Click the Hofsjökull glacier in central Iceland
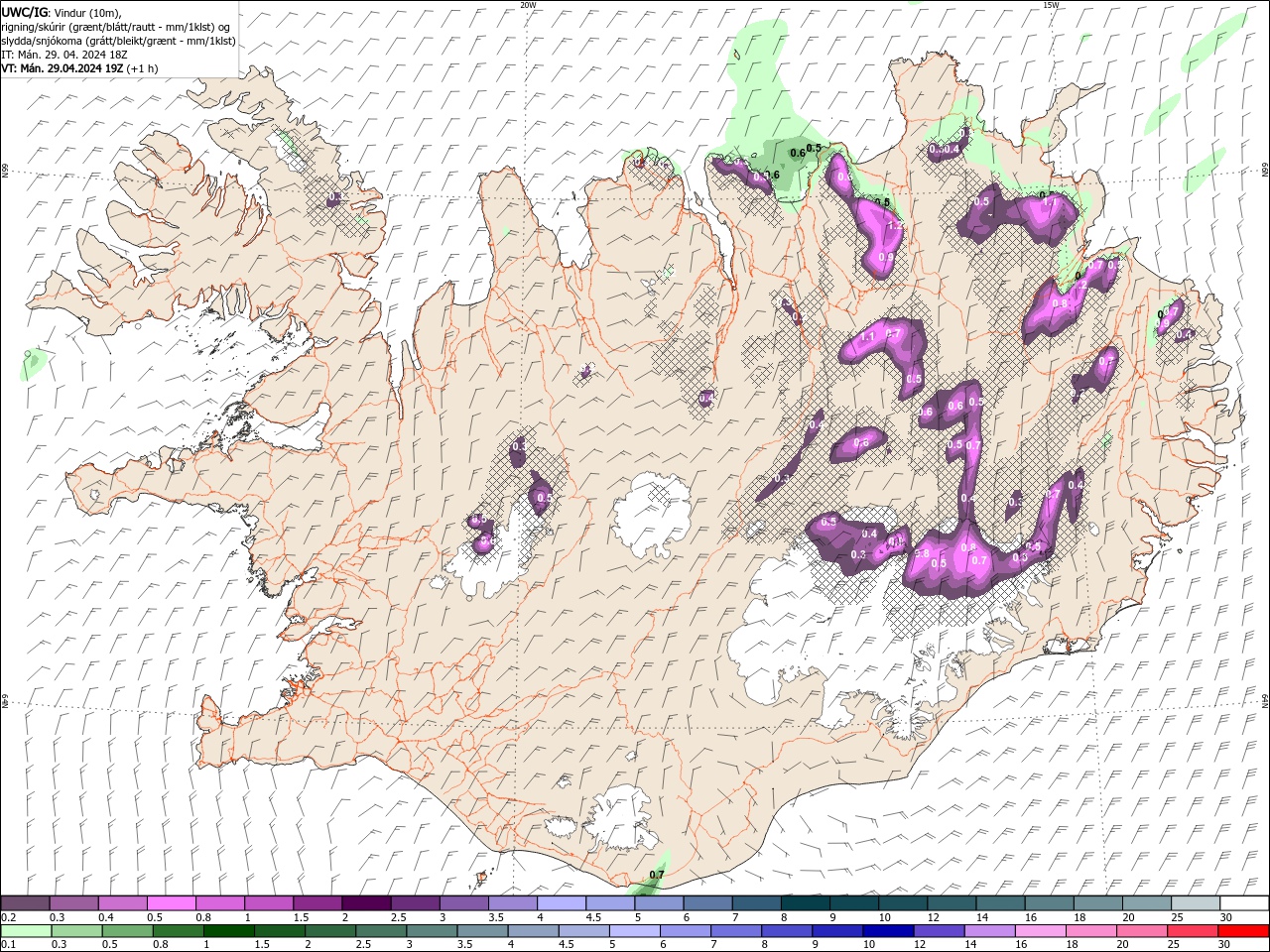This screenshot has height=952, width=1270. pyautogui.click(x=652, y=515)
